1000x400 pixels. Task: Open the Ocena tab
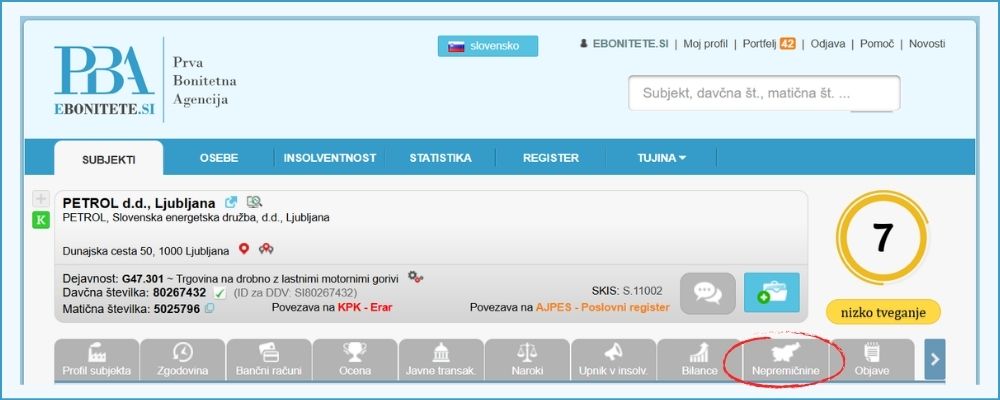[x=355, y=360]
